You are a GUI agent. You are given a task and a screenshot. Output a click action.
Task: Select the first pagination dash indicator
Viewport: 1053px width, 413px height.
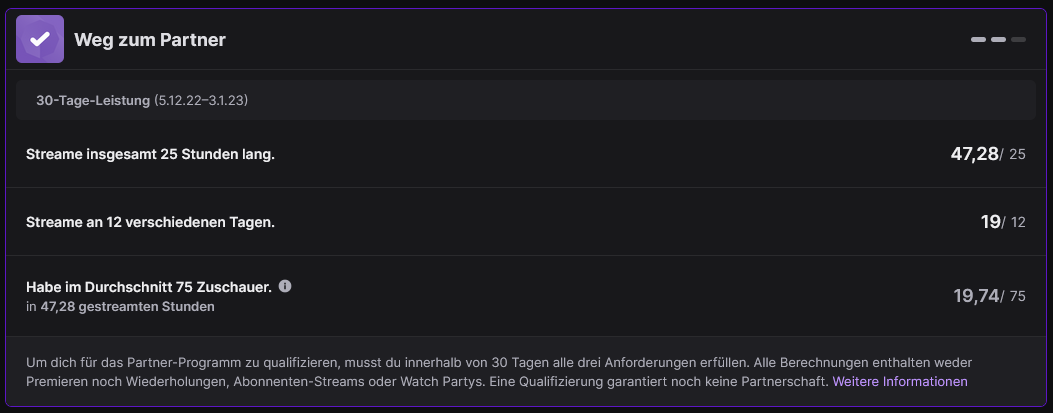pos(978,40)
